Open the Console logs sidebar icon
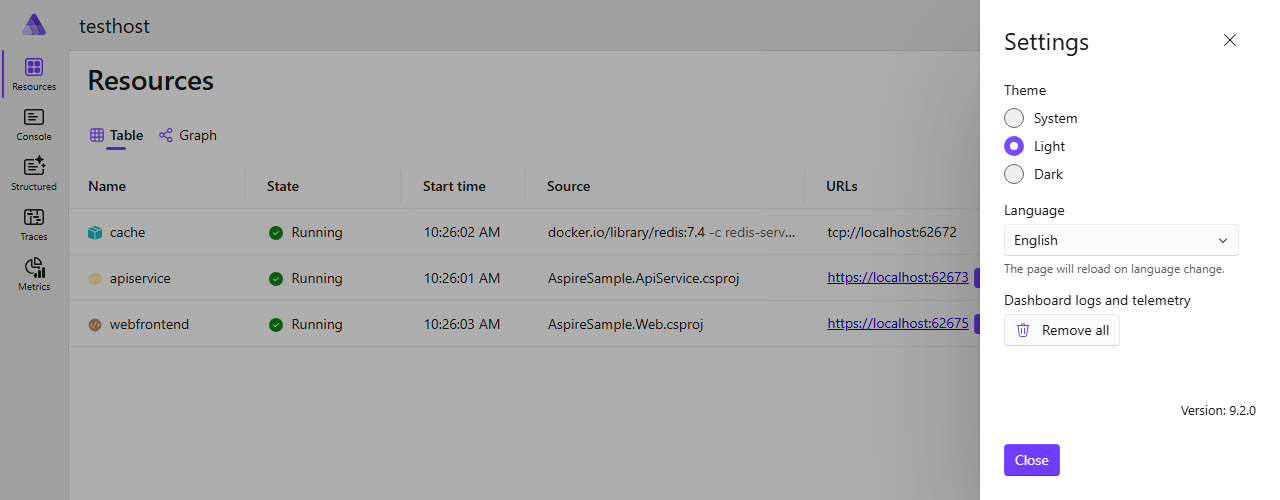 coord(34,124)
